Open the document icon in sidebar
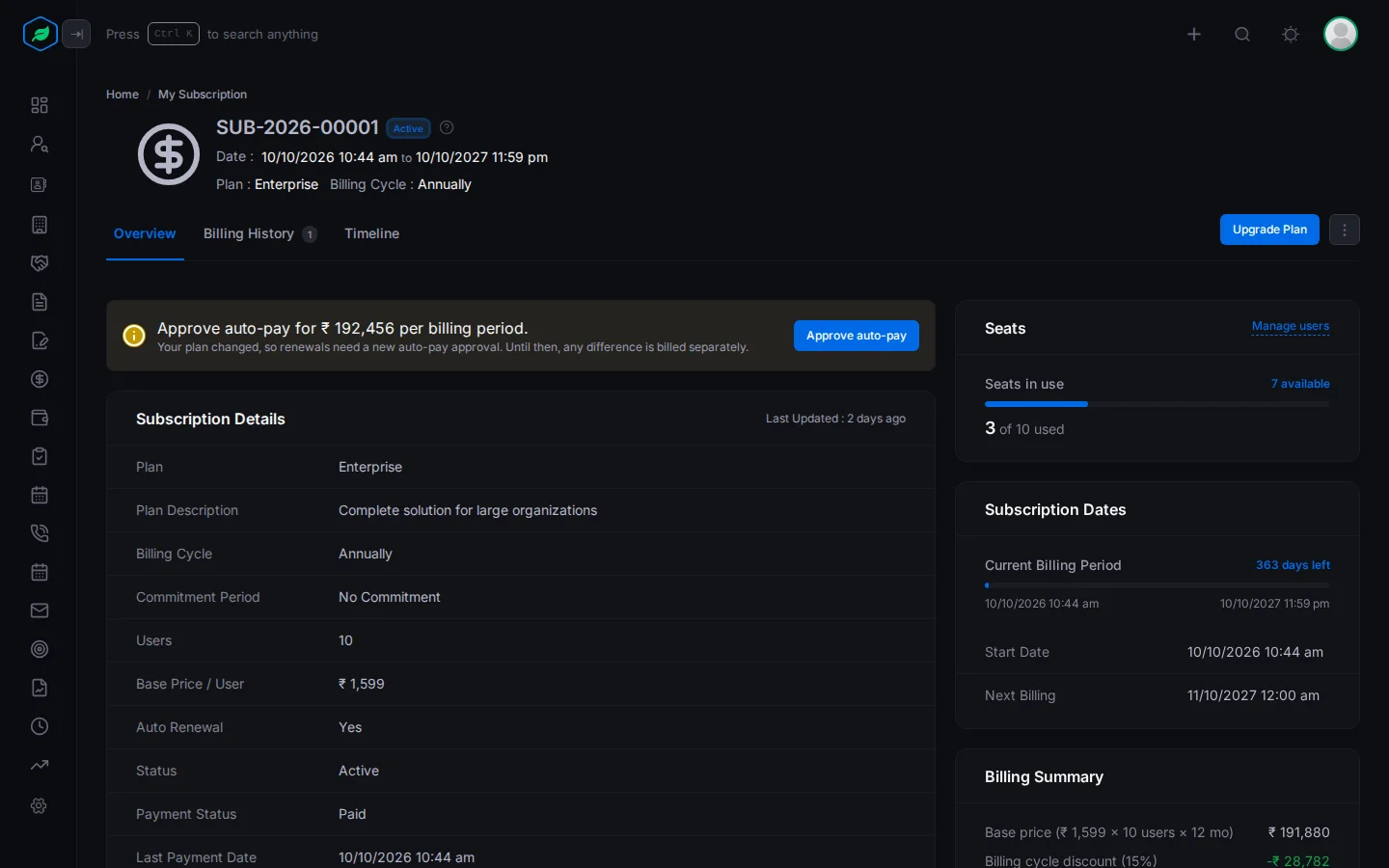 pos(40,302)
